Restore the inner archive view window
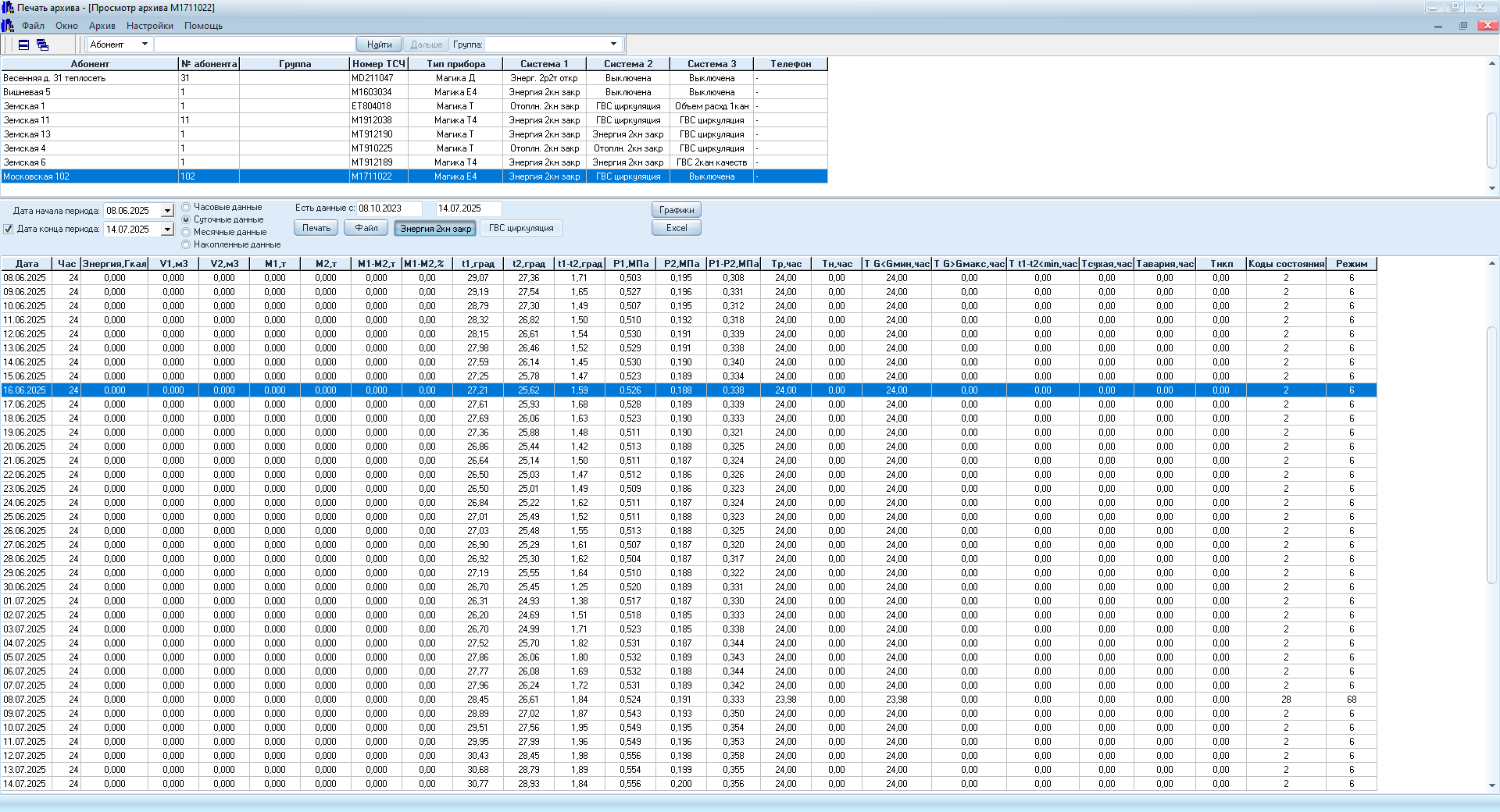 point(1462,26)
